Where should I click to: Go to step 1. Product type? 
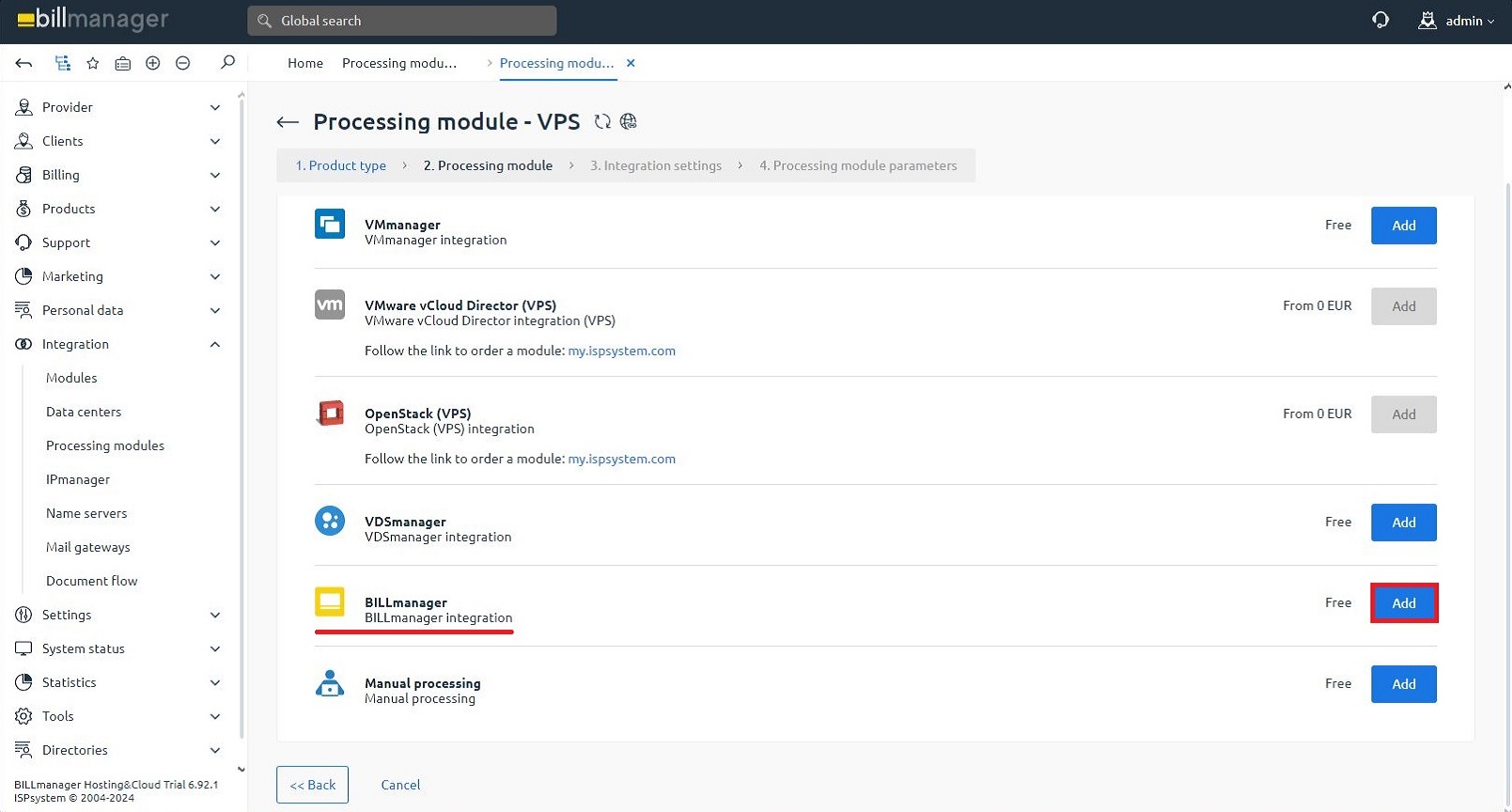pyautogui.click(x=340, y=165)
